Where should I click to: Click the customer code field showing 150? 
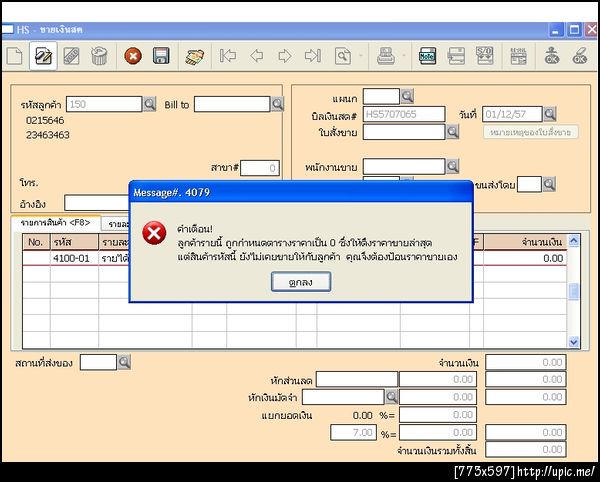coord(104,104)
